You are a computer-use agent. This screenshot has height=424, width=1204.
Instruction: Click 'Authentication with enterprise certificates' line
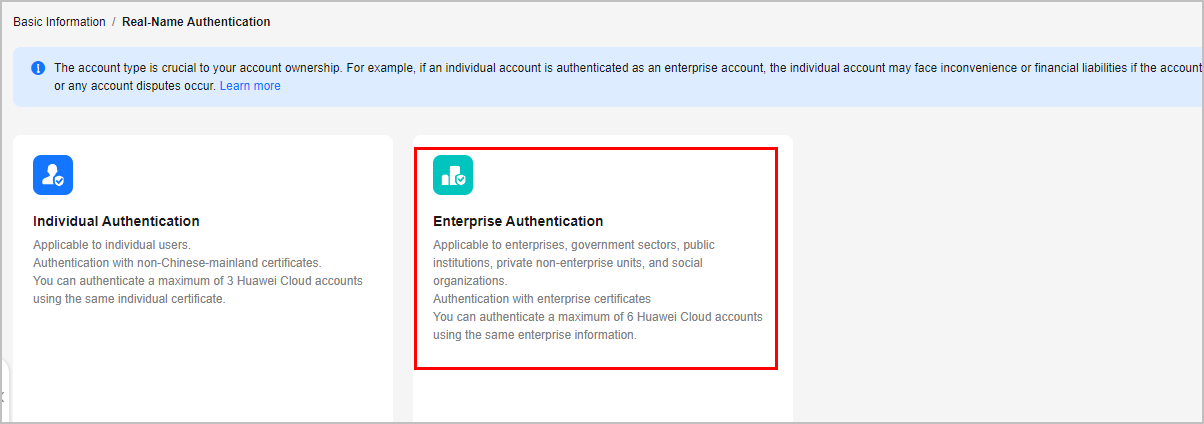(542, 299)
